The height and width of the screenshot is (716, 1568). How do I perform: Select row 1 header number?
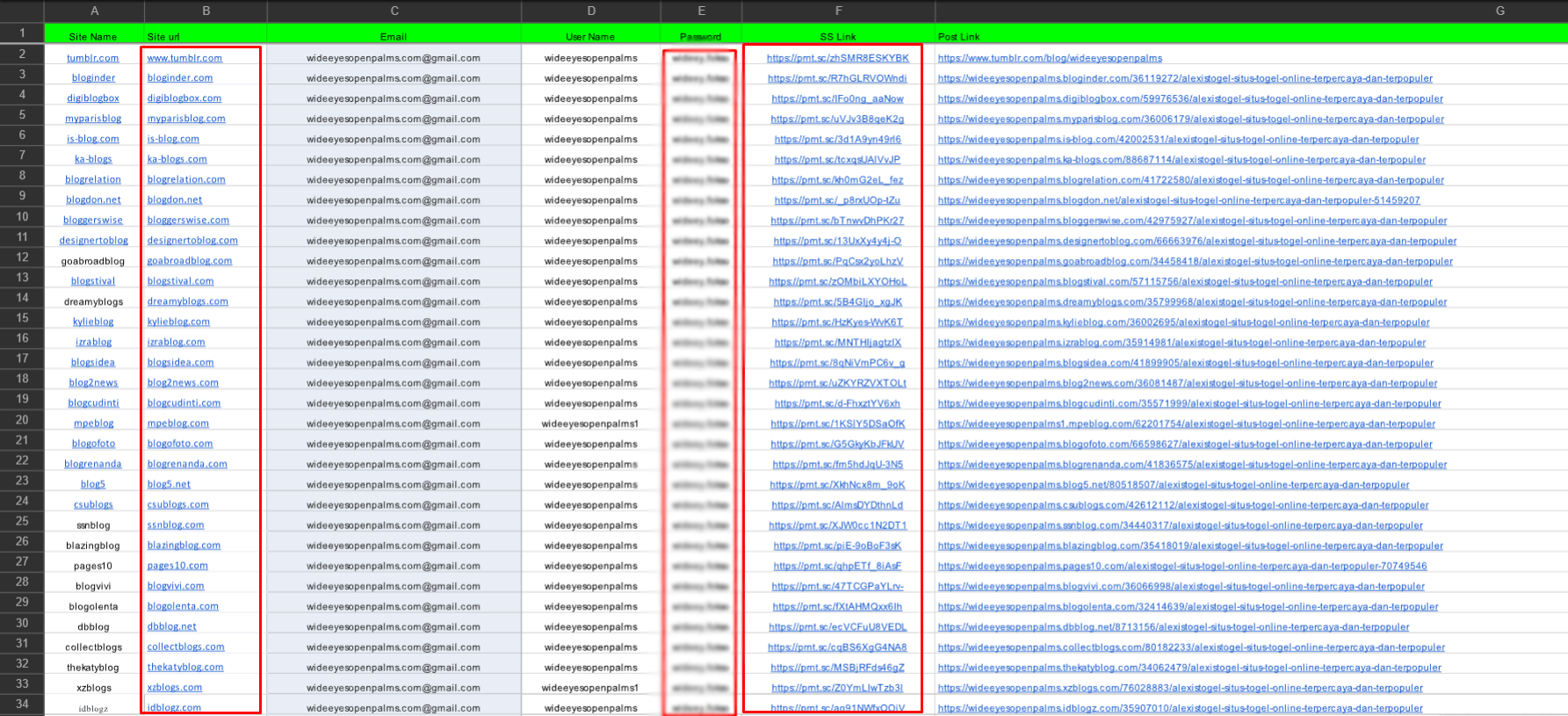[22, 33]
